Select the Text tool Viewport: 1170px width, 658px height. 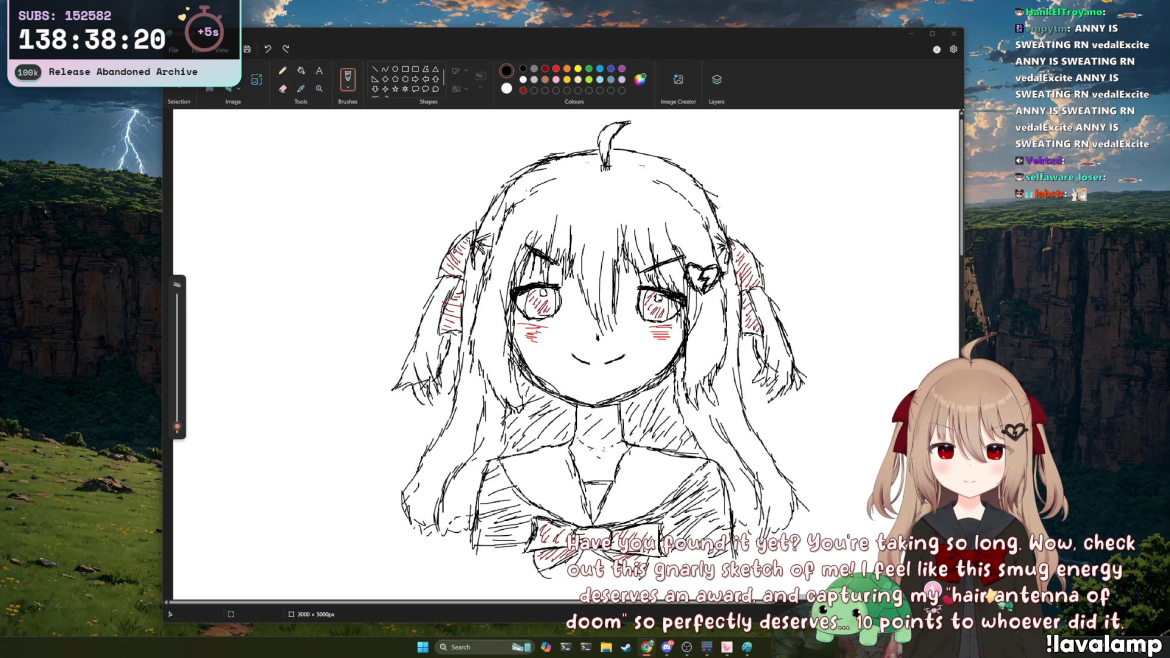click(x=319, y=71)
